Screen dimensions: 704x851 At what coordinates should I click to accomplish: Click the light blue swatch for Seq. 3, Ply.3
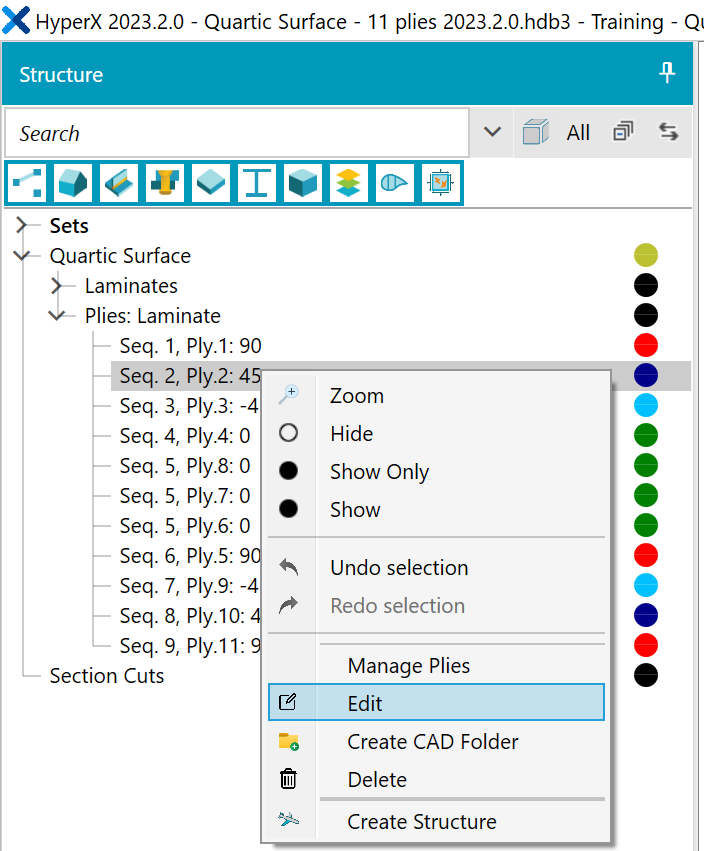[x=645, y=405]
